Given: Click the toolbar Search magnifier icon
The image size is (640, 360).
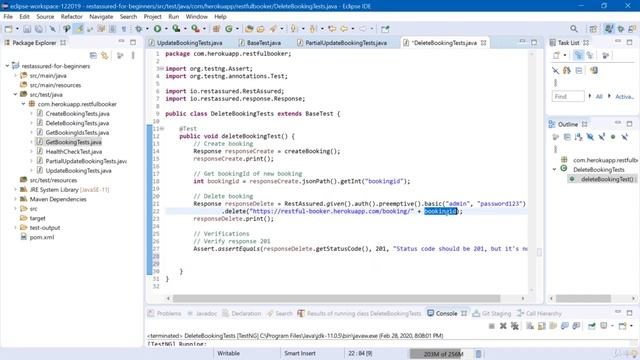Looking at the screenshot, I should pyautogui.click(x=574, y=29).
